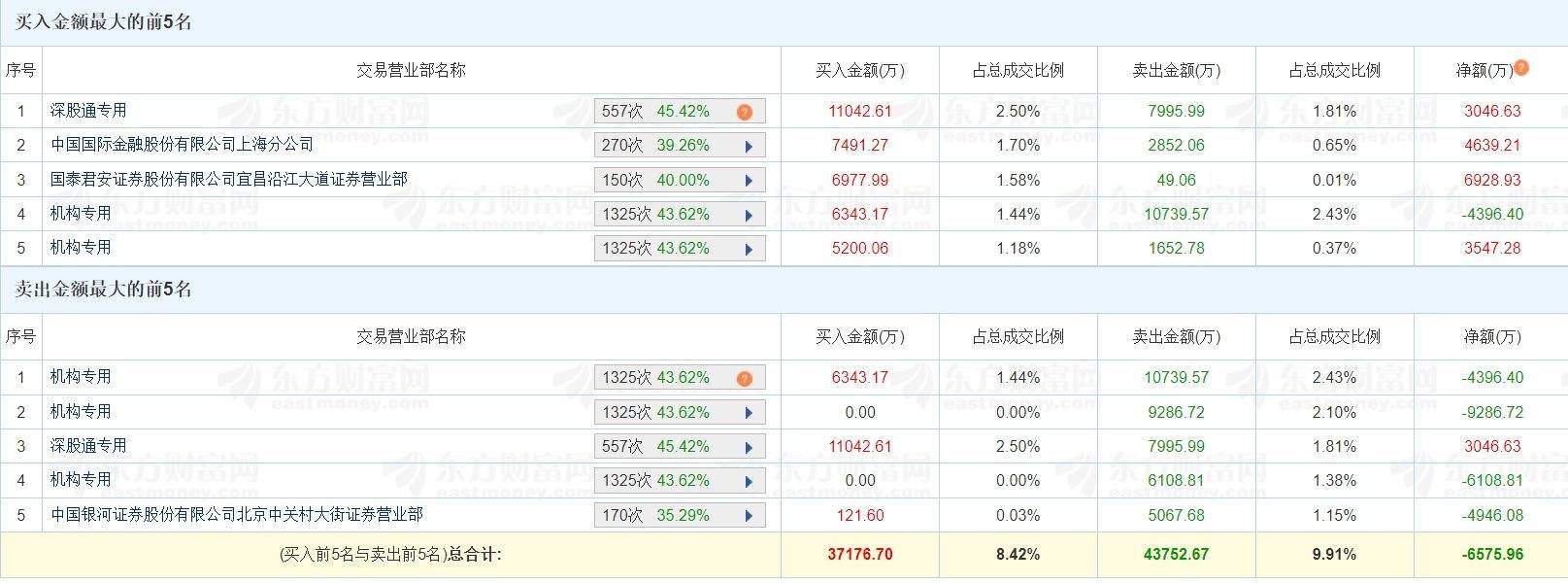Expand arrow in sell table row with 6108.81
Image resolution: width=1568 pixels, height=583 pixels.
point(749,481)
